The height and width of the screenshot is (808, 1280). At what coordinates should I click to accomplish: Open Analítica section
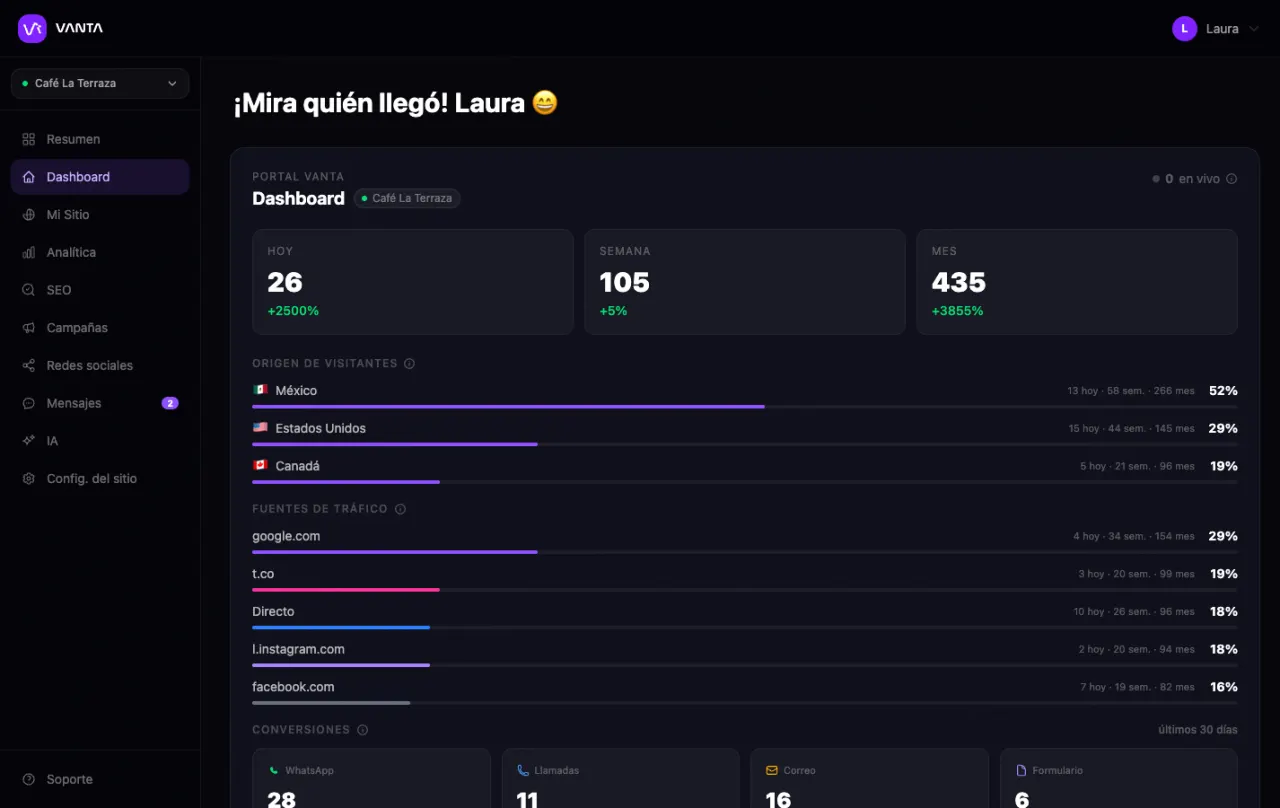(x=100, y=253)
